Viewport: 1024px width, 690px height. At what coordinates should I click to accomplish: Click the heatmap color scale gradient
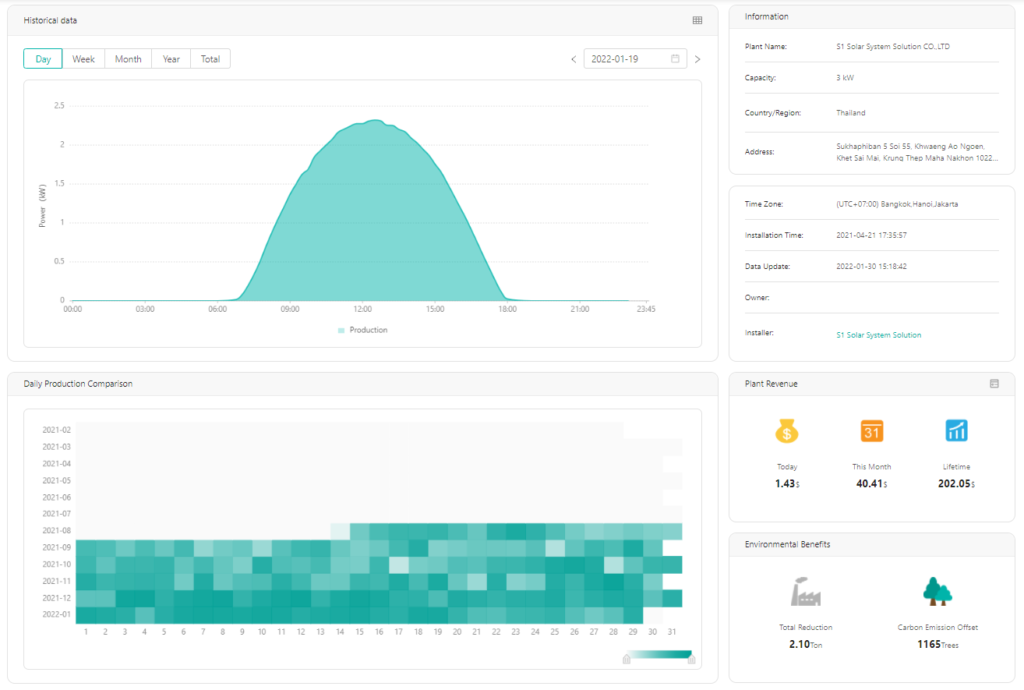click(x=660, y=657)
